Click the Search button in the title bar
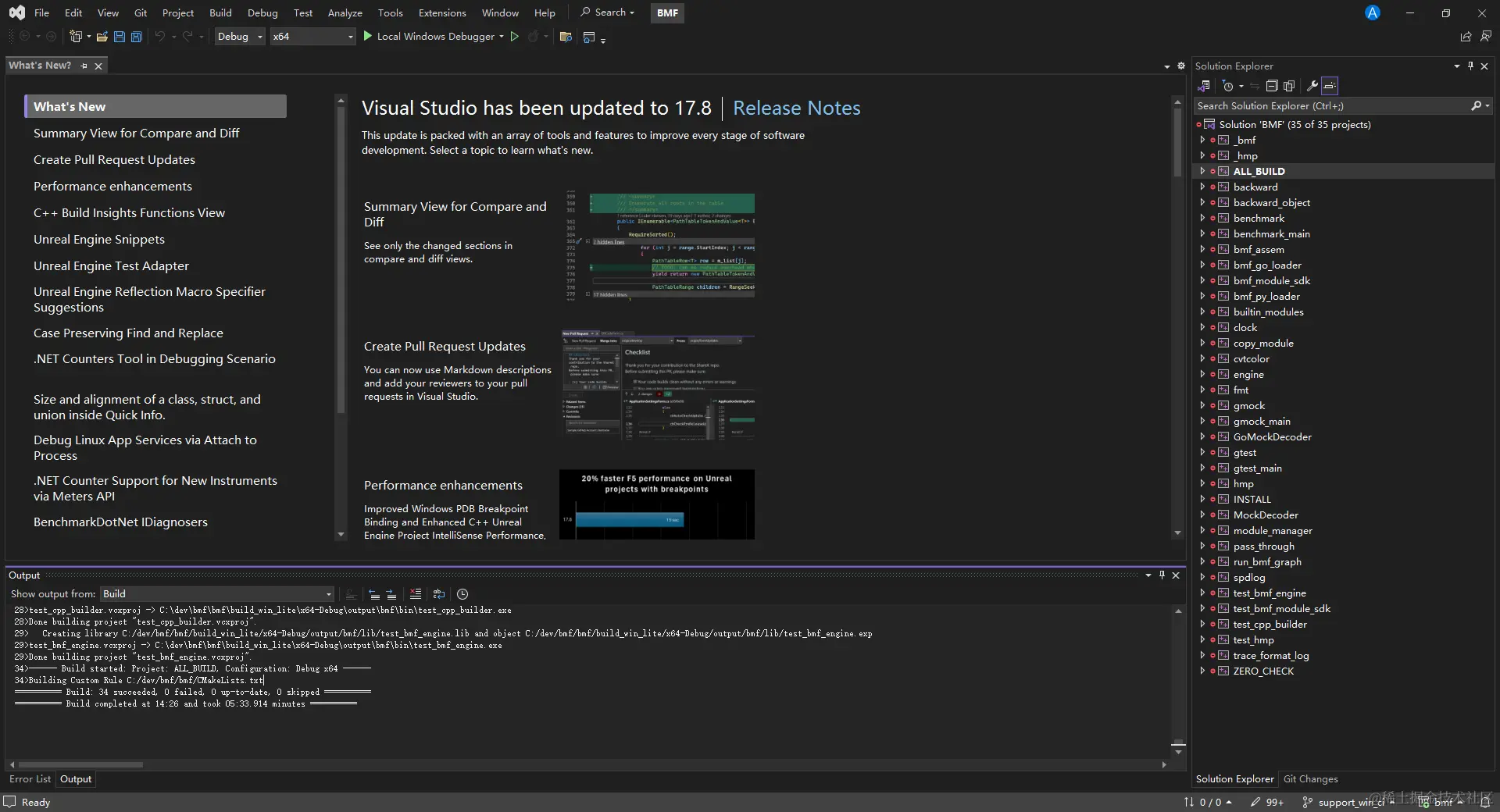1500x812 pixels. point(608,12)
